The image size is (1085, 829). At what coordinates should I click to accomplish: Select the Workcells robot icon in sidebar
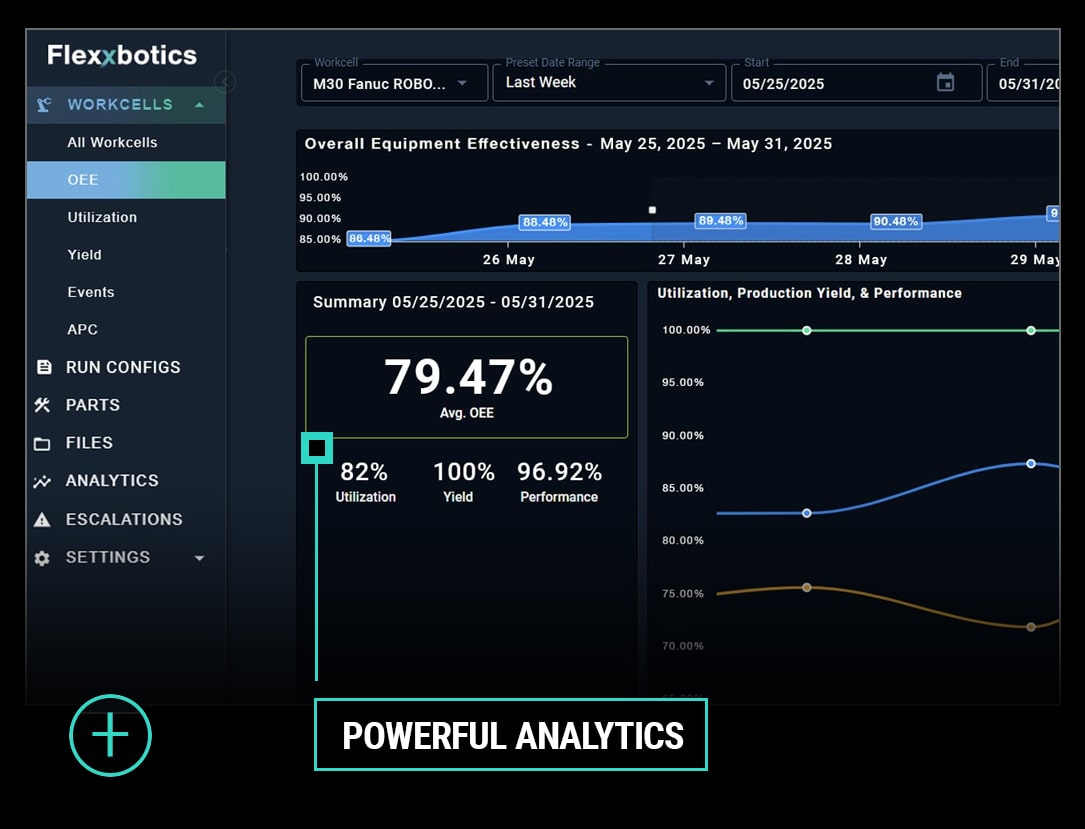pyautogui.click(x=43, y=104)
